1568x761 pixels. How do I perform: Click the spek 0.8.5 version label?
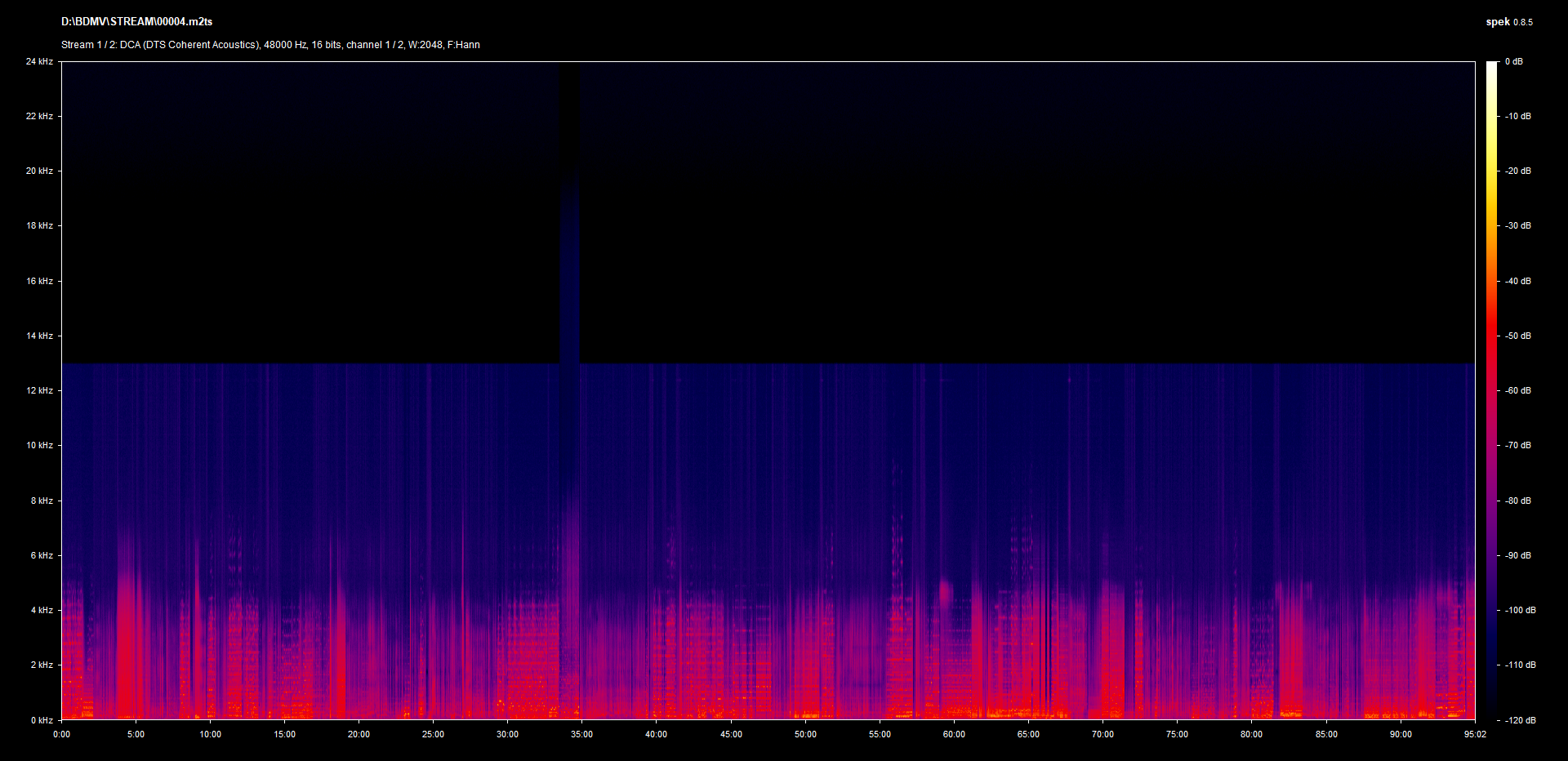point(1508,22)
